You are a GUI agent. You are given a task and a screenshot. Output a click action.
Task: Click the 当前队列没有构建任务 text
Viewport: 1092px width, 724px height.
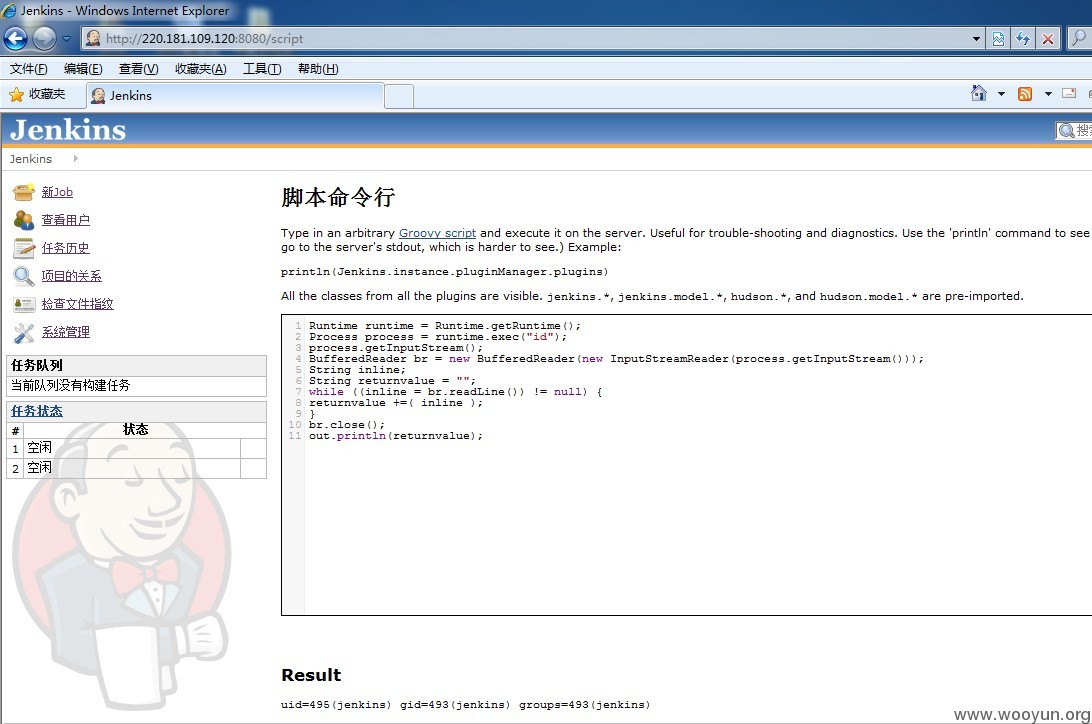[70, 385]
